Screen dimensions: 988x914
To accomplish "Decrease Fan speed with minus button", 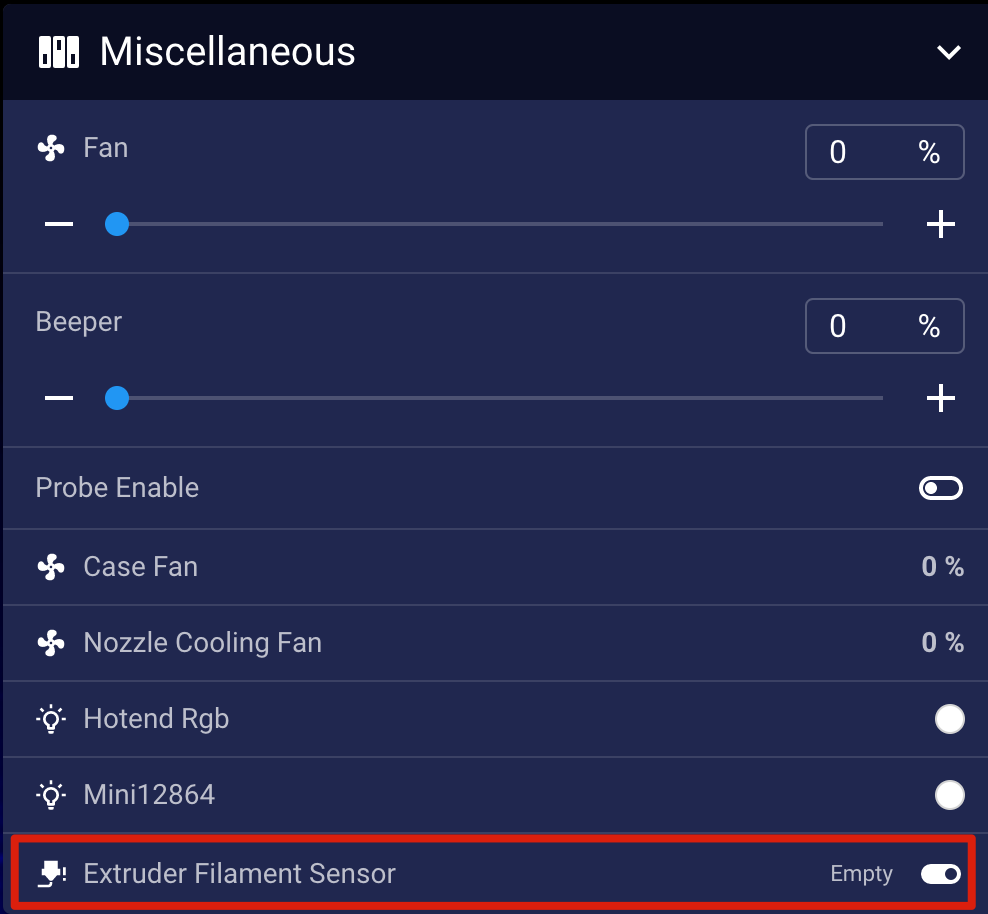I will click(x=59, y=224).
